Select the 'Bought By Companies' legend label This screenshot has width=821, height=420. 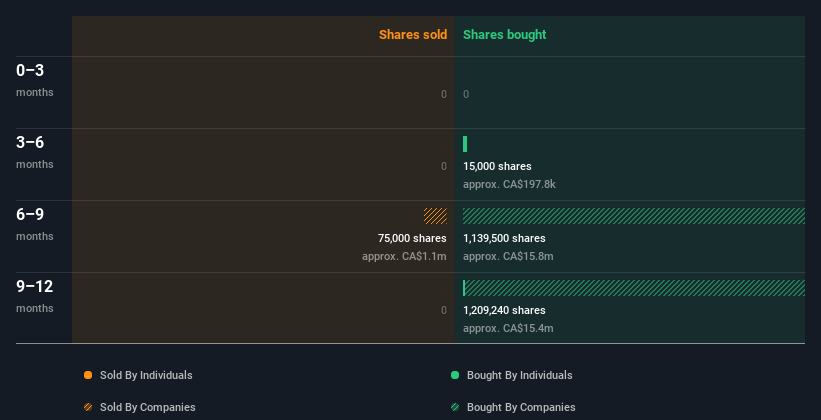(x=521, y=407)
